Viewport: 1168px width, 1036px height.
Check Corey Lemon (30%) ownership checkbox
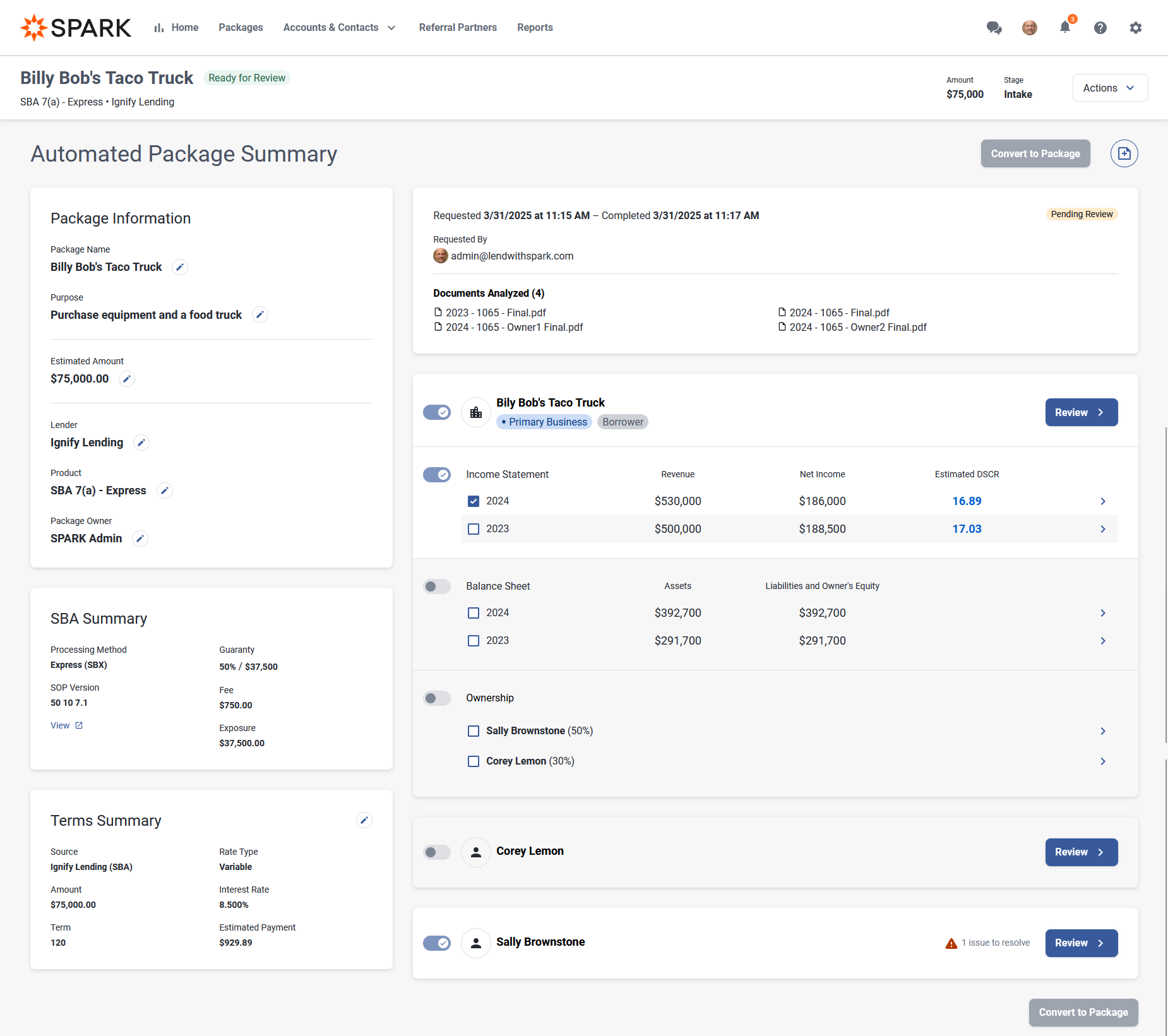474,761
